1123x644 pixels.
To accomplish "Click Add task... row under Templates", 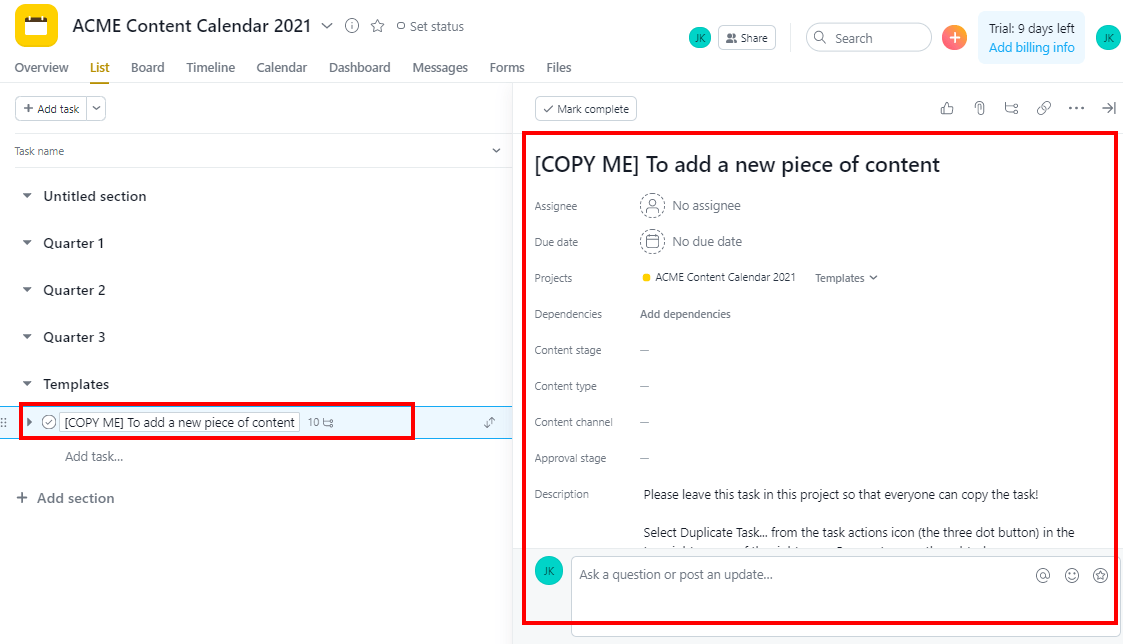I will [94, 456].
